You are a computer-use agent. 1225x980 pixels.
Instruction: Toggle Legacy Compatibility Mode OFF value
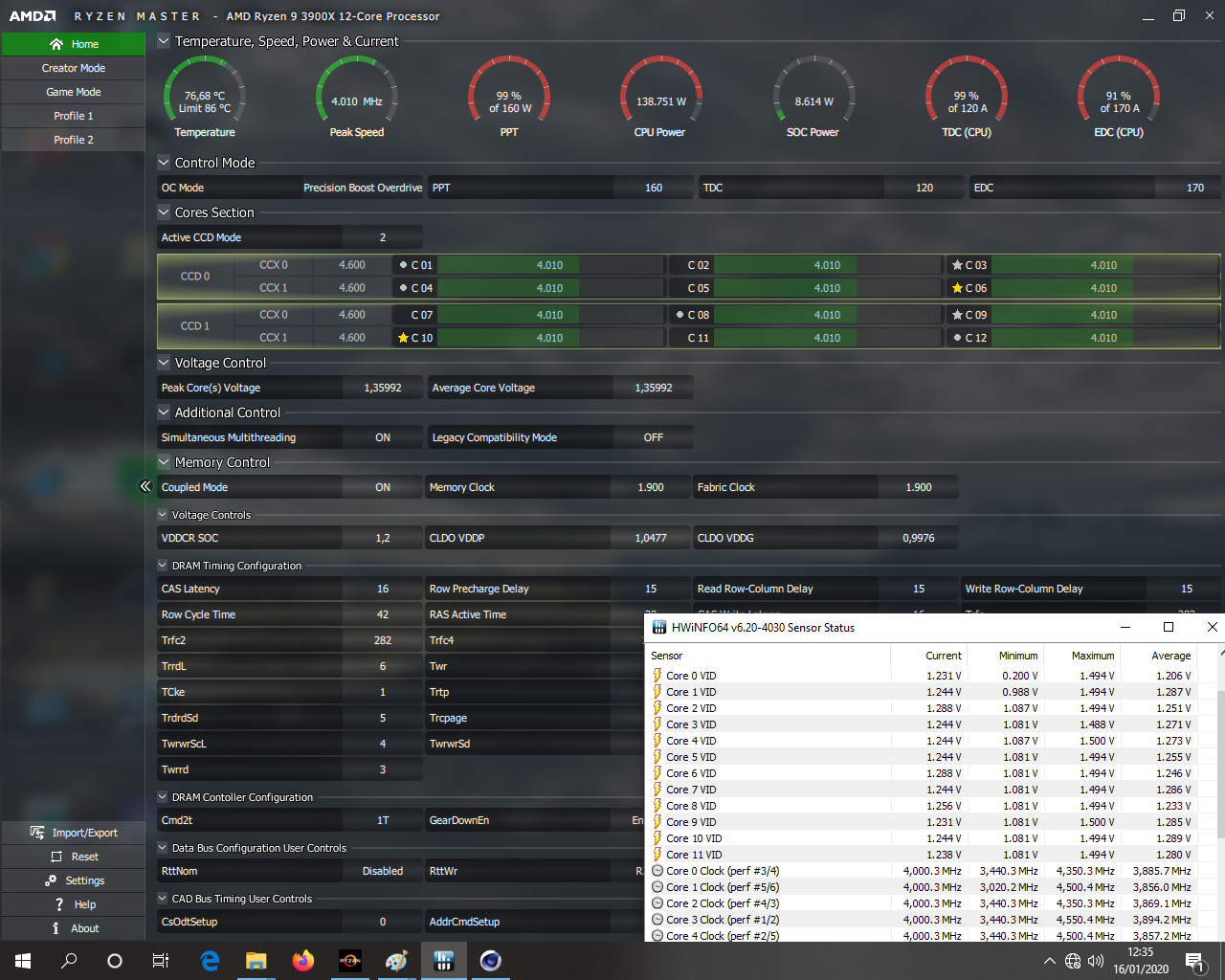(653, 437)
